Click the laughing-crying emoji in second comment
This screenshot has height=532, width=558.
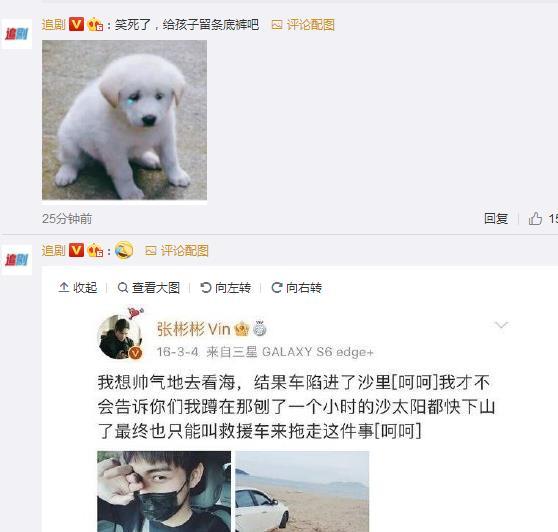[x=124, y=250]
